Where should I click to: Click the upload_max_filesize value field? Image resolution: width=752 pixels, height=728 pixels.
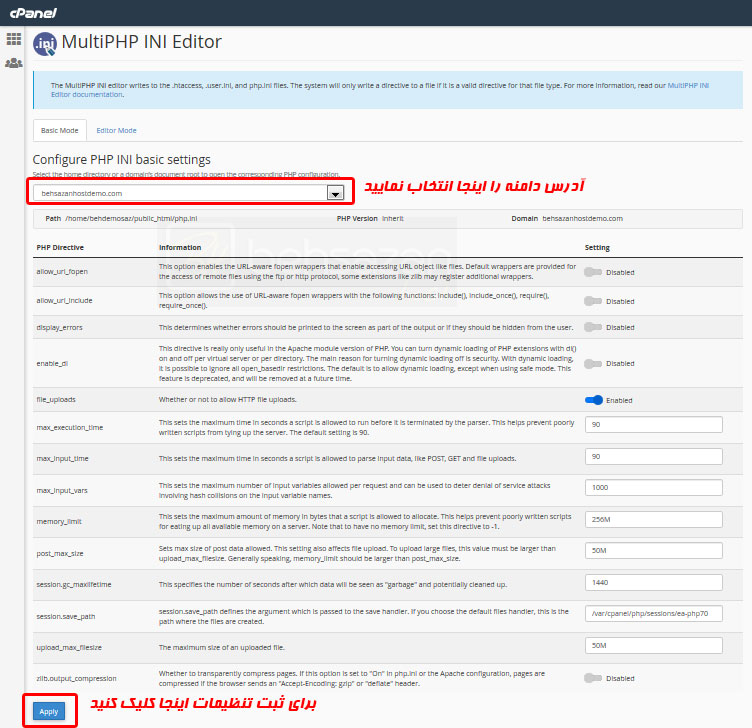point(654,646)
